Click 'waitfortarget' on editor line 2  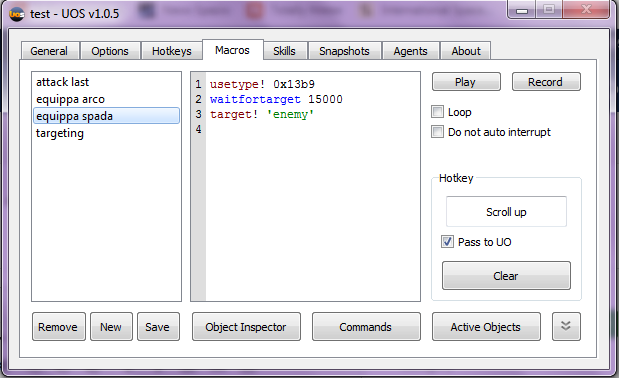click(x=255, y=99)
